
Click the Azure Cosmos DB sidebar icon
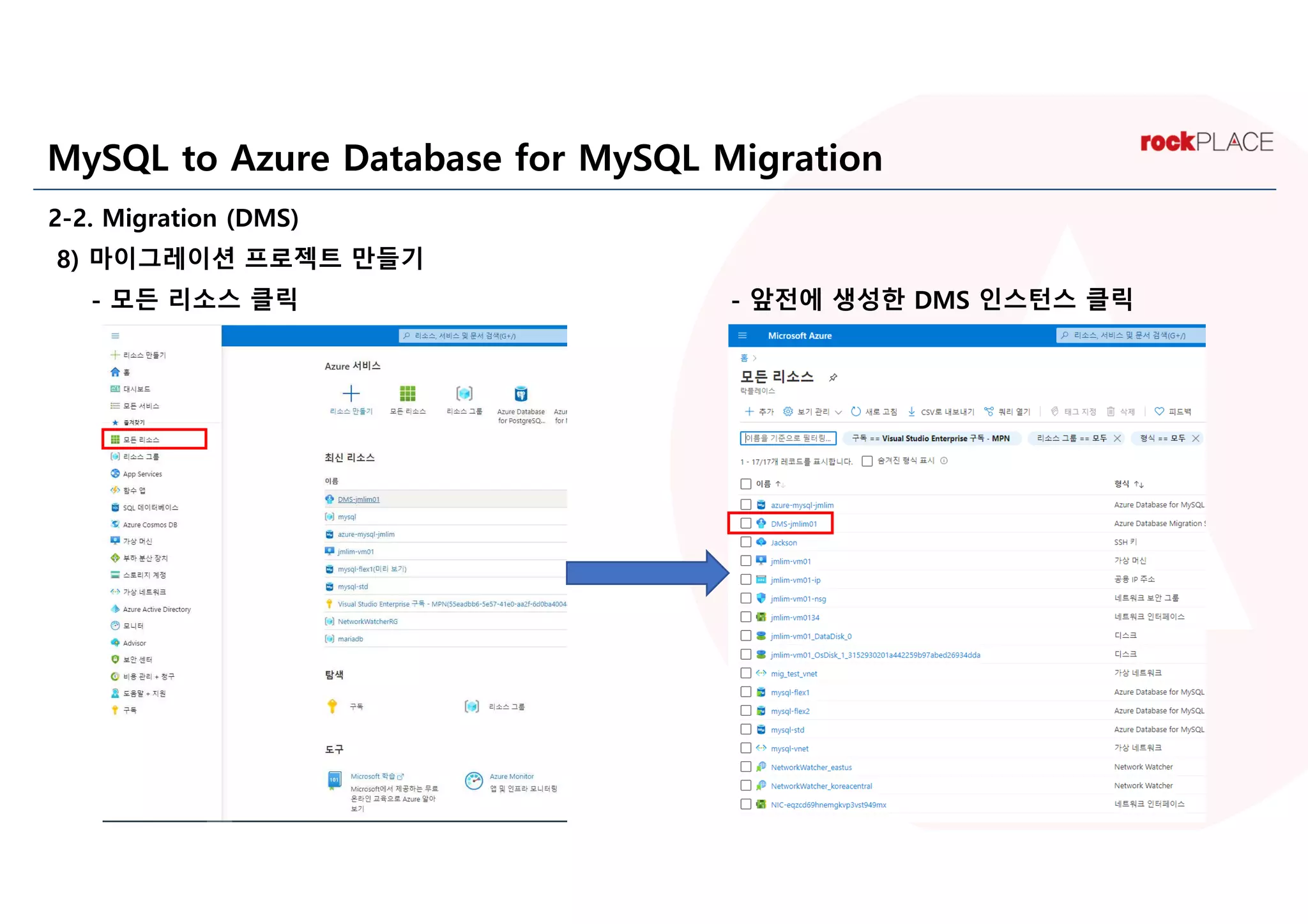115,524
